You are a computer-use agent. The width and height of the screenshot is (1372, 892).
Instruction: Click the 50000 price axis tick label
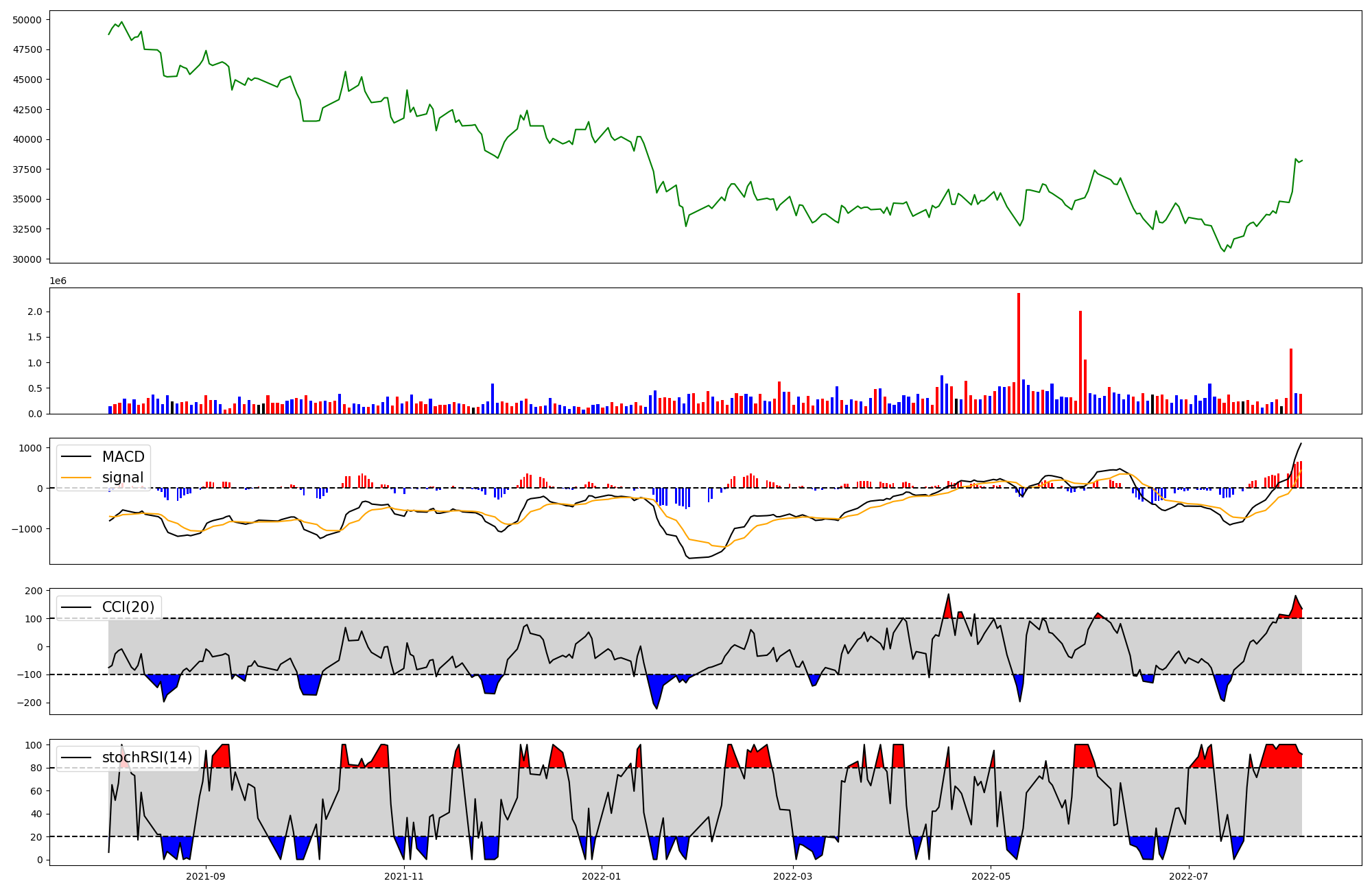pyautogui.click(x=27, y=20)
